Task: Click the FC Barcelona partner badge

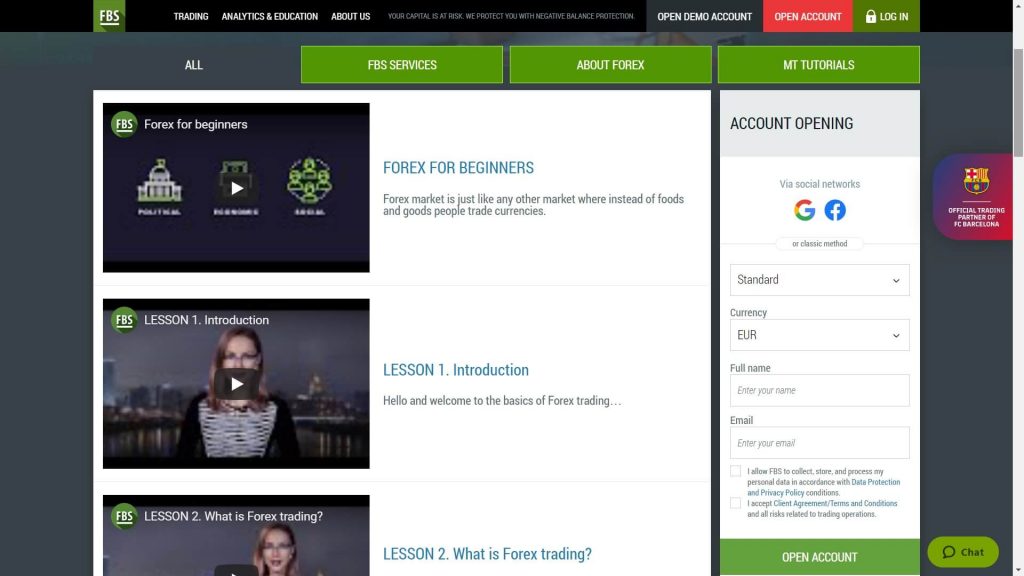Action: point(975,197)
